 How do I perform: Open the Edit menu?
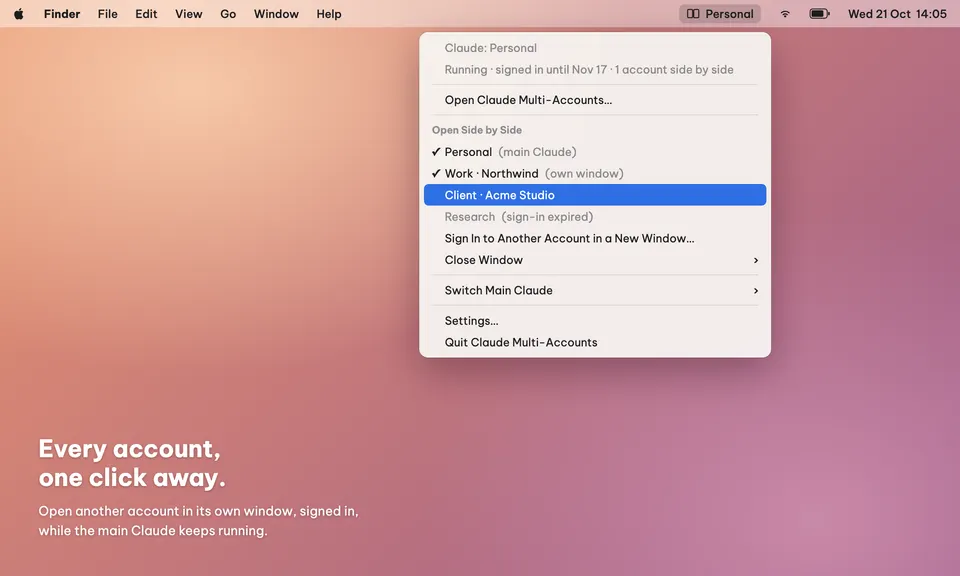point(146,13)
